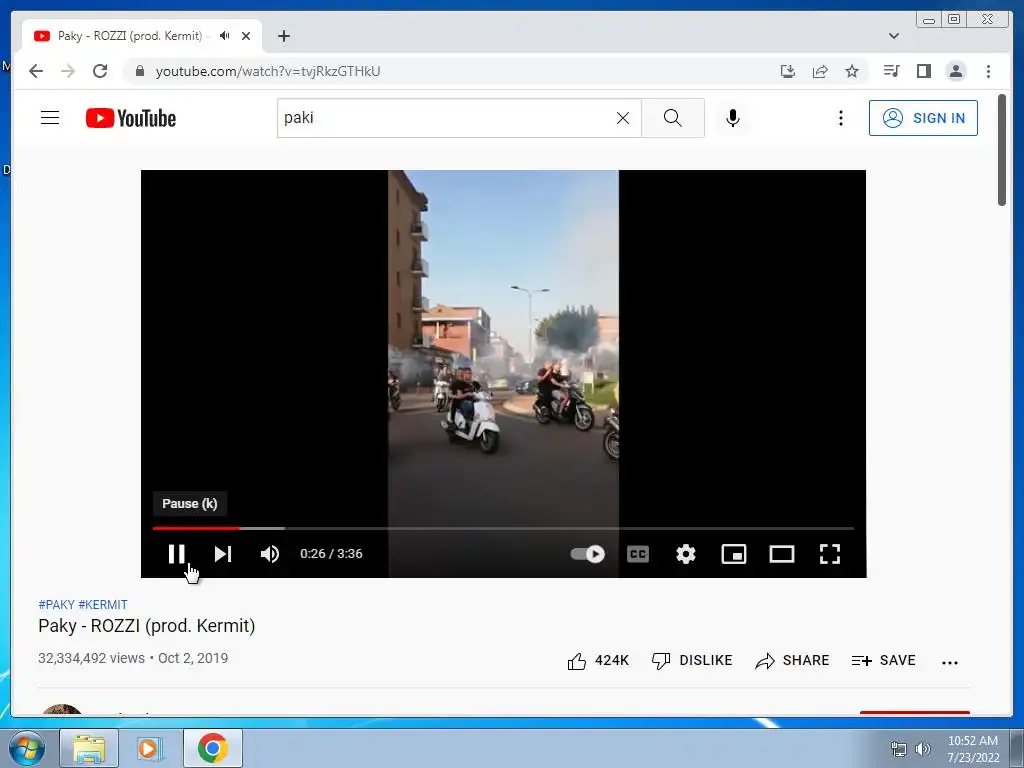
Task: Open Chrome side panel
Action: pos(923,71)
